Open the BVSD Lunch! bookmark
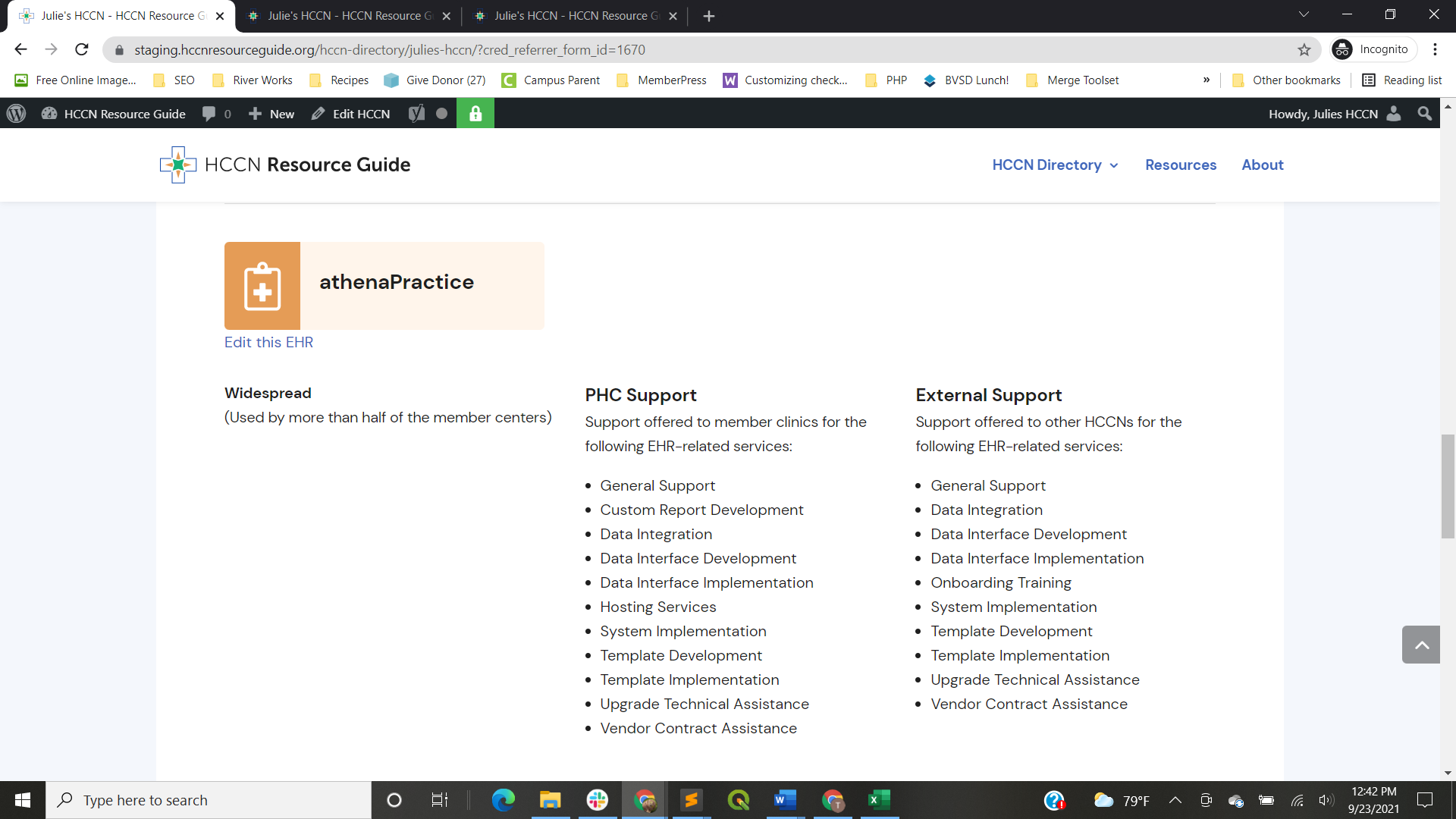 pos(965,80)
